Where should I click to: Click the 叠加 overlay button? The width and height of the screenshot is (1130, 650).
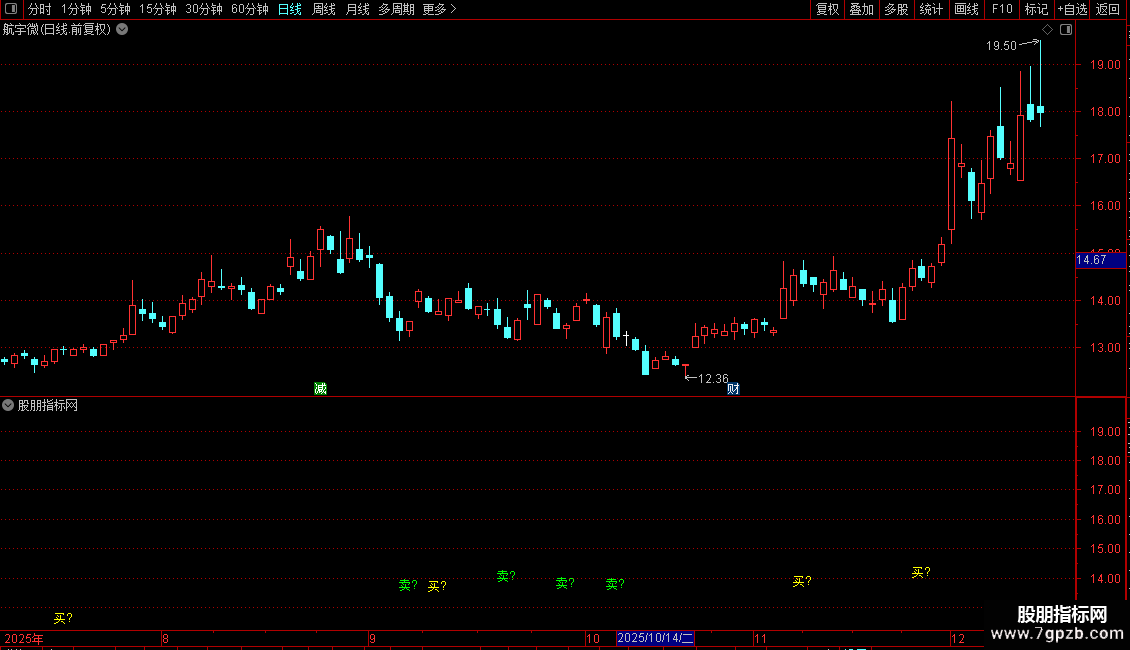pyautogui.click(x=861, y=9)
